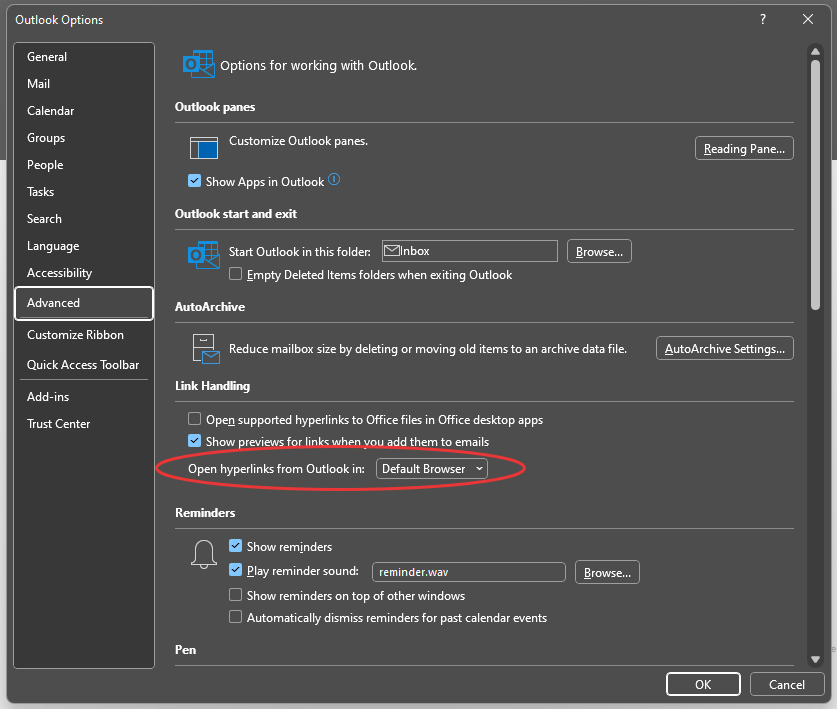Toggle the Show reminders checkbox
The height and width of the screenshot is (709, 837).
click(x=235, y=546)
